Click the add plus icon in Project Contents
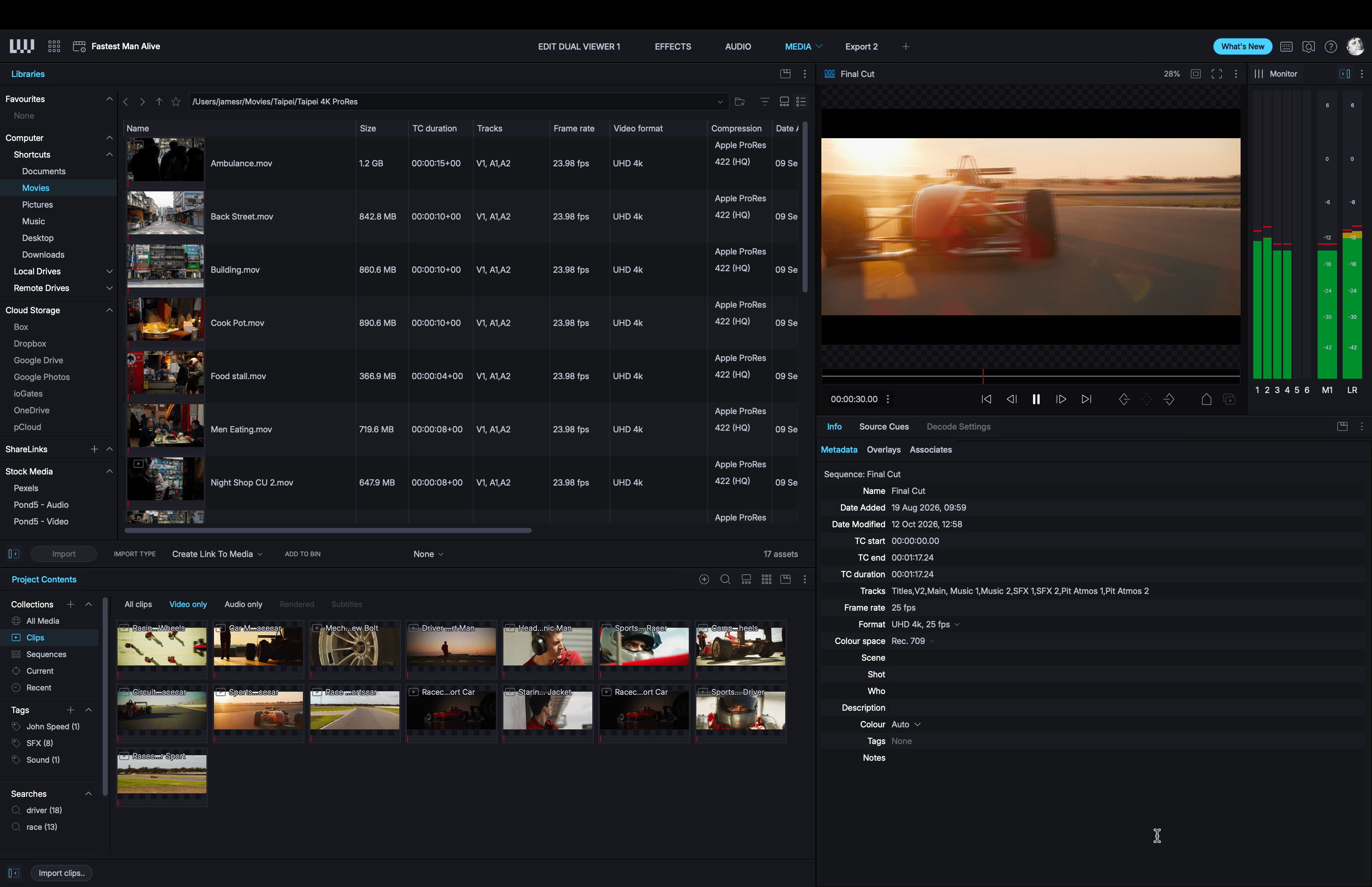Screen dimensions: 1372x887 [704, 579]
